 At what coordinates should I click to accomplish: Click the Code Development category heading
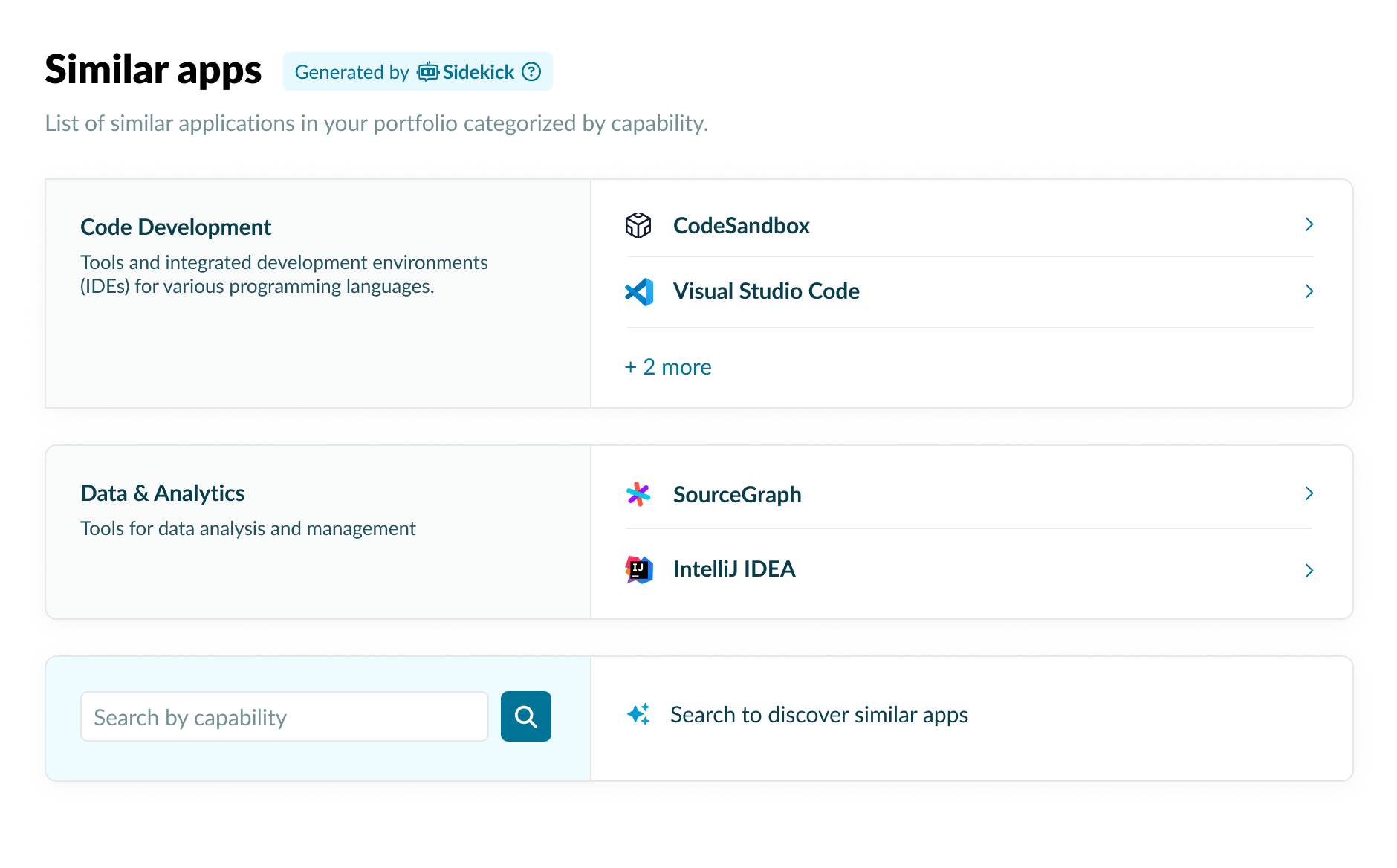(x=175, y=227)
